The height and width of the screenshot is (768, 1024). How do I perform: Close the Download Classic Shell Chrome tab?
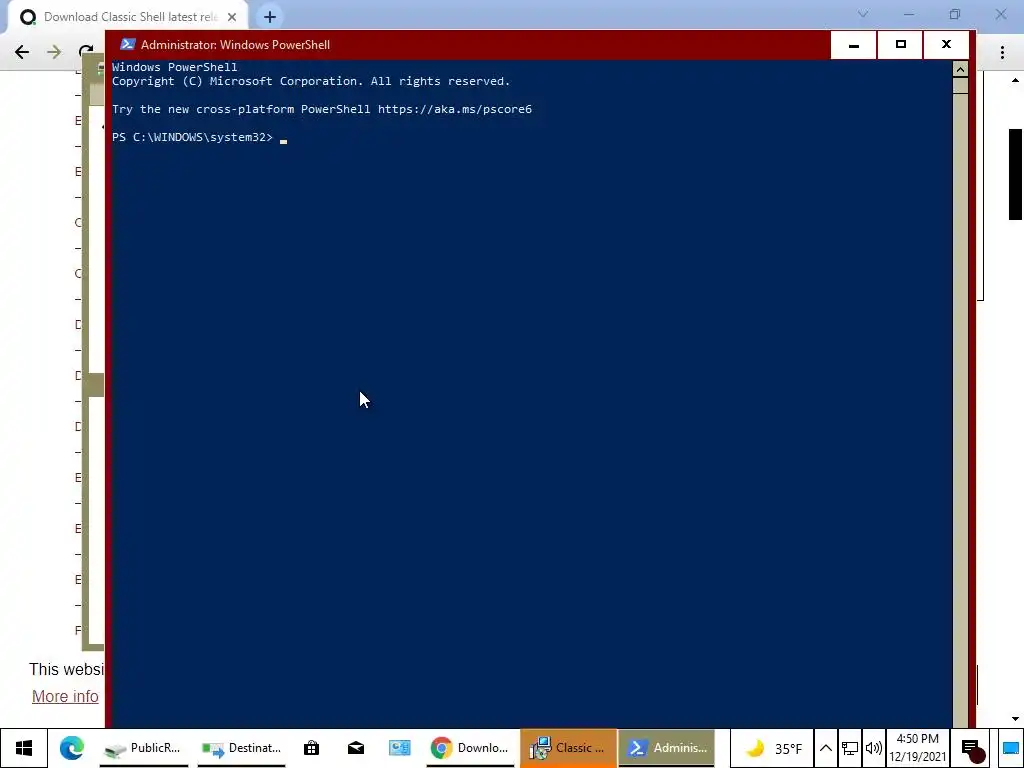[x=232, y=17]
